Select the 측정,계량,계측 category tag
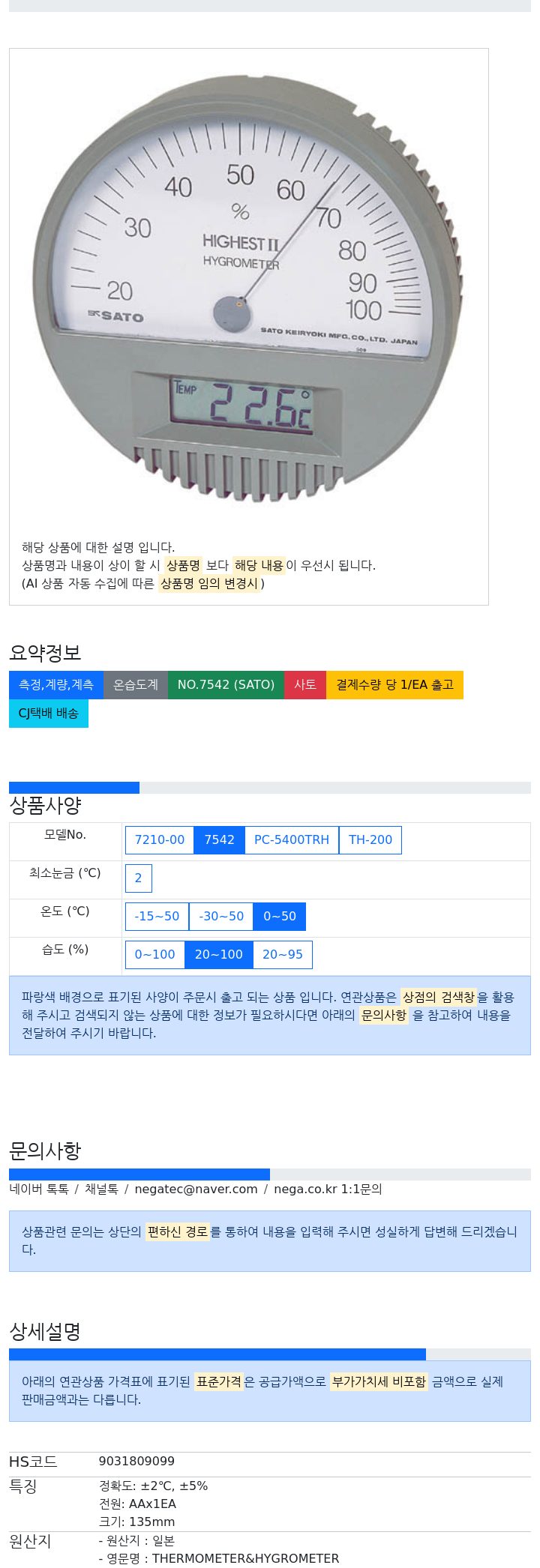Viewport: 540px width, 1568px height. (x=56, y=685)
